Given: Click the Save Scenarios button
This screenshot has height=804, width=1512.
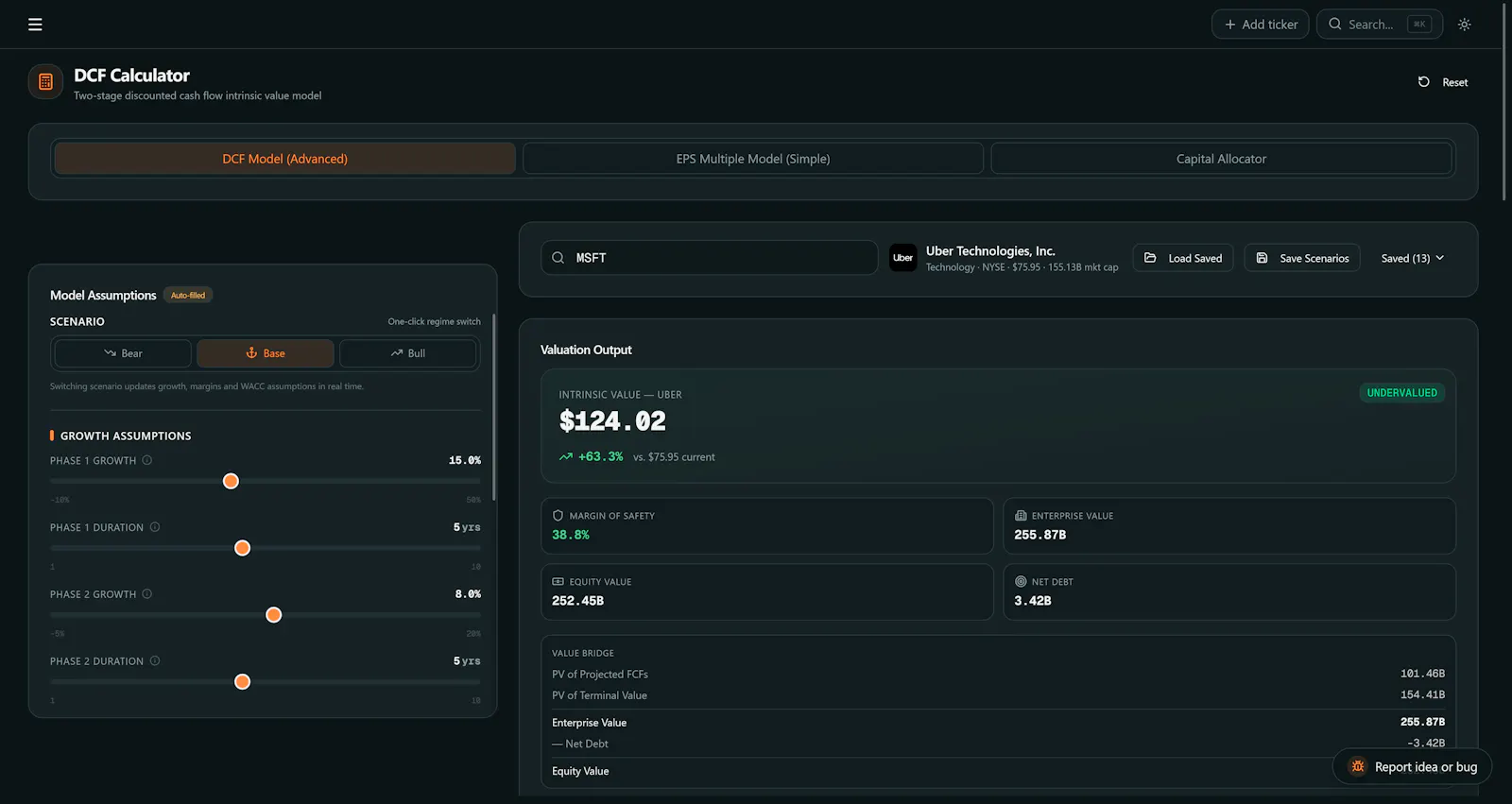Looking at the screenshot, I should (x=1302, y=258).
